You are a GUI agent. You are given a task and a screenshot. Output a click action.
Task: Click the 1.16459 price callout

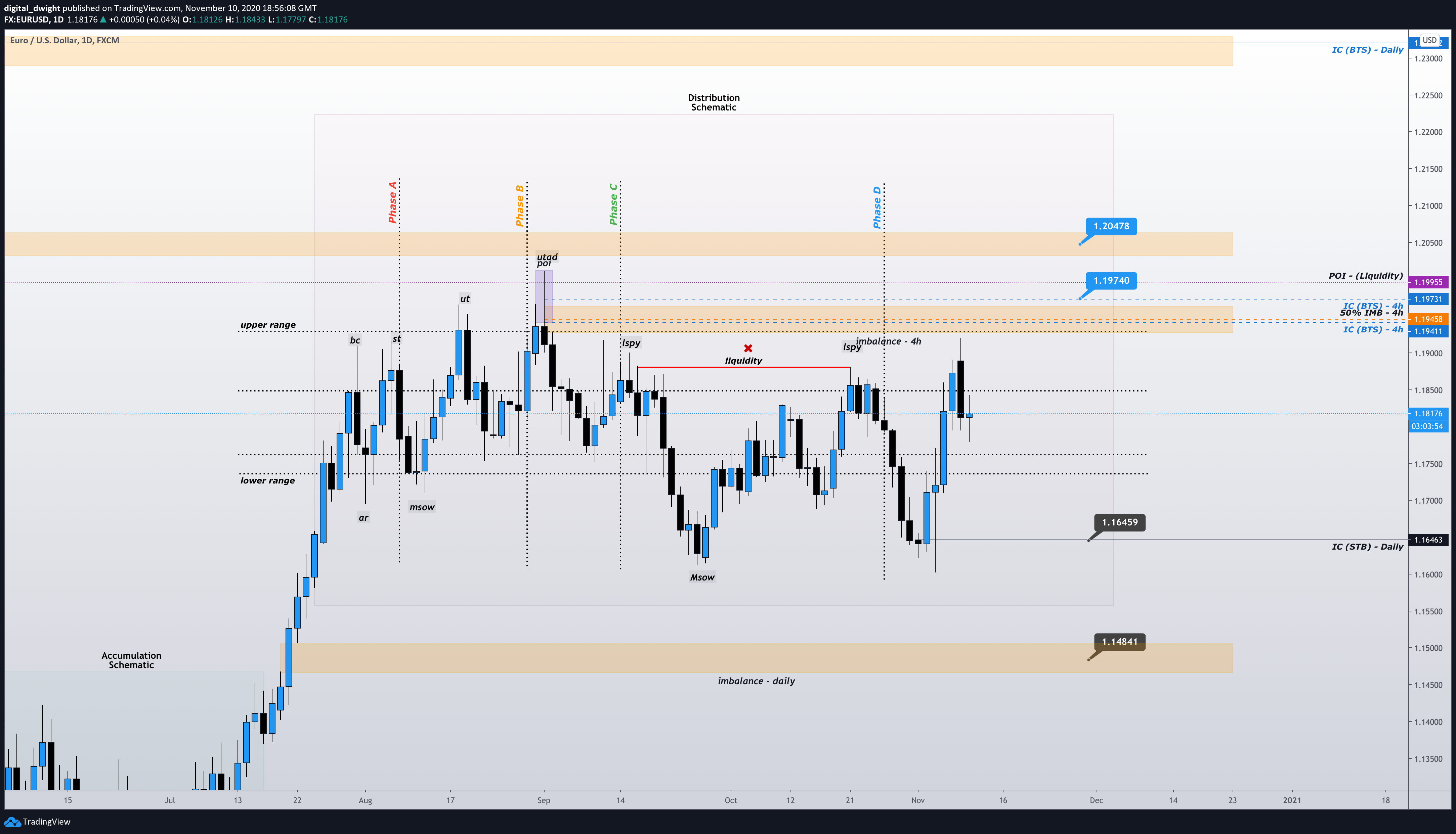pos(1120,522)
